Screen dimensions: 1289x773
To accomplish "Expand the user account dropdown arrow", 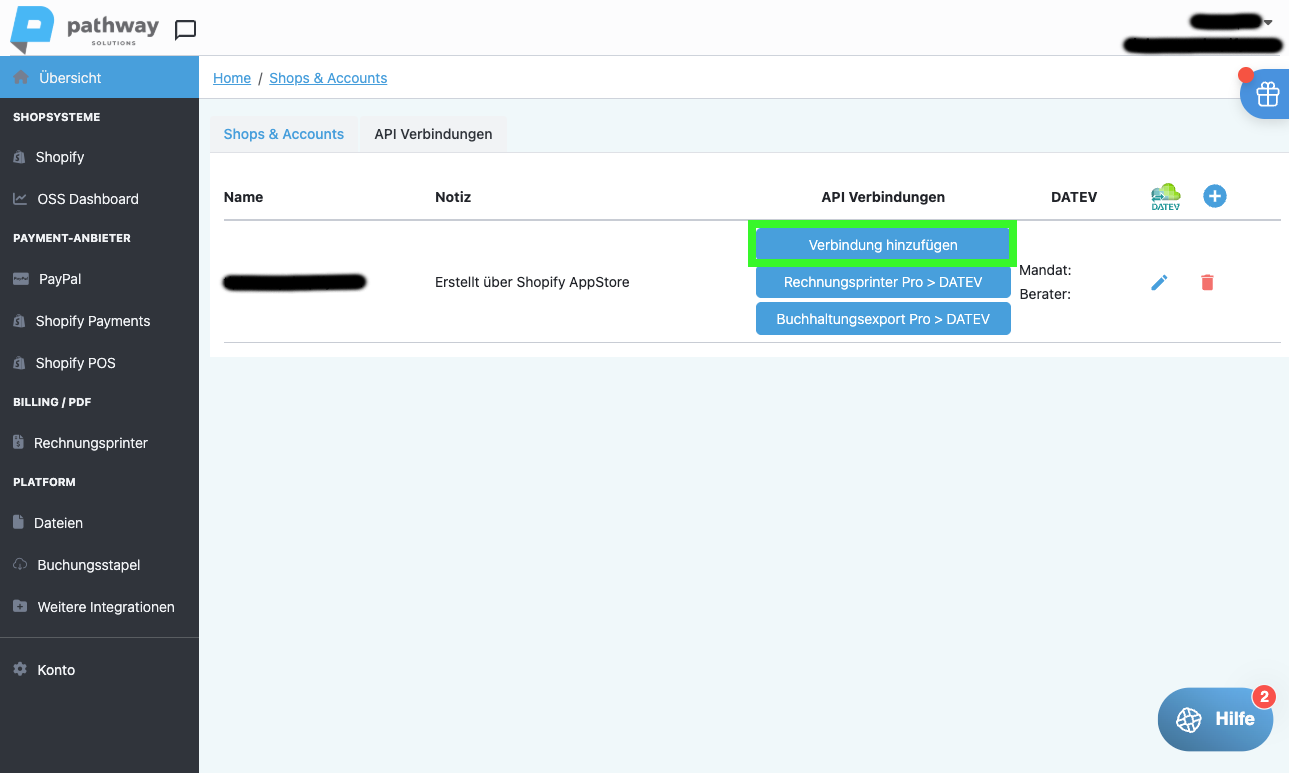I will (x=1268, y=22).
